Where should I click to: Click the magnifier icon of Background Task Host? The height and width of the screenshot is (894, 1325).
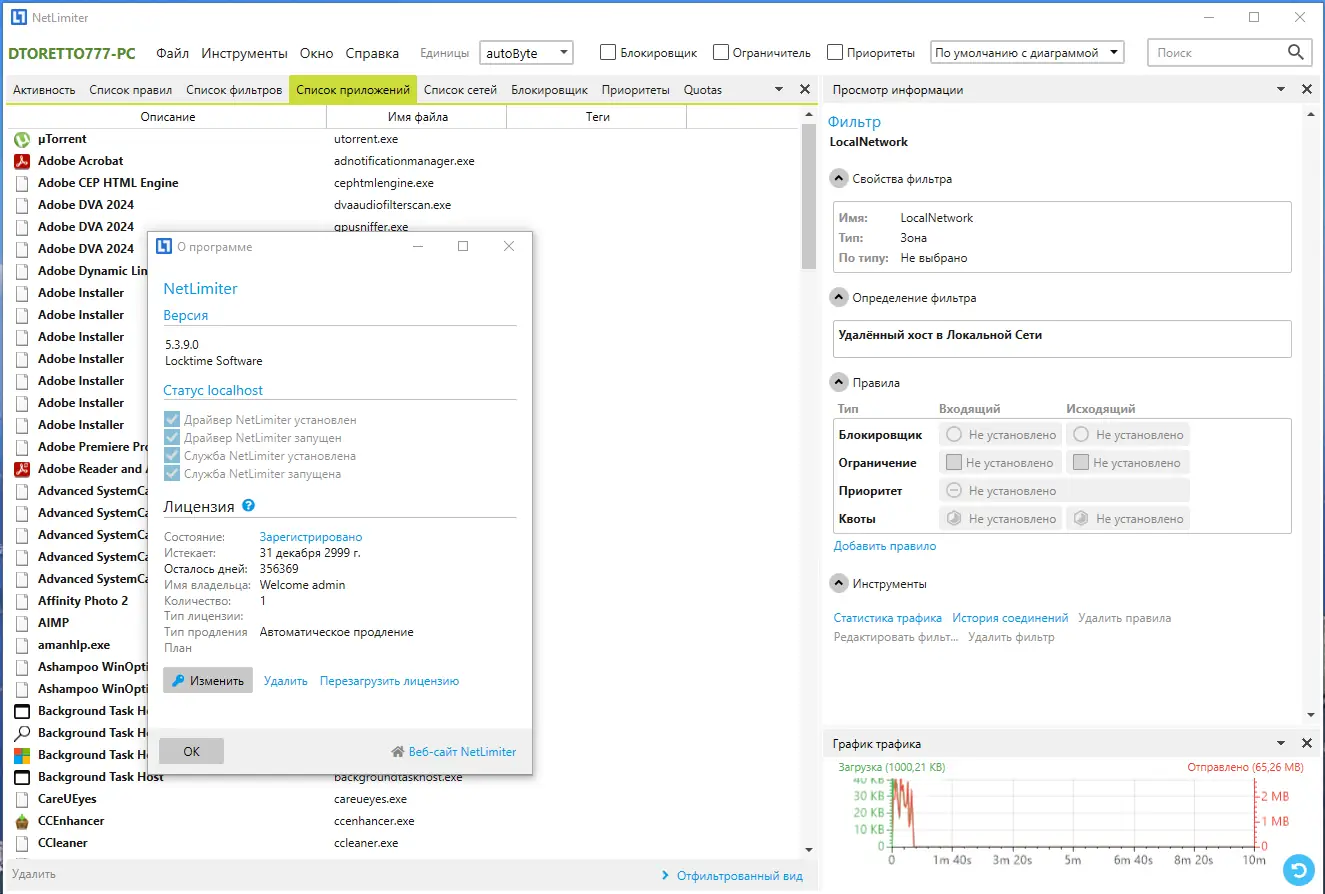coord(22,733)
